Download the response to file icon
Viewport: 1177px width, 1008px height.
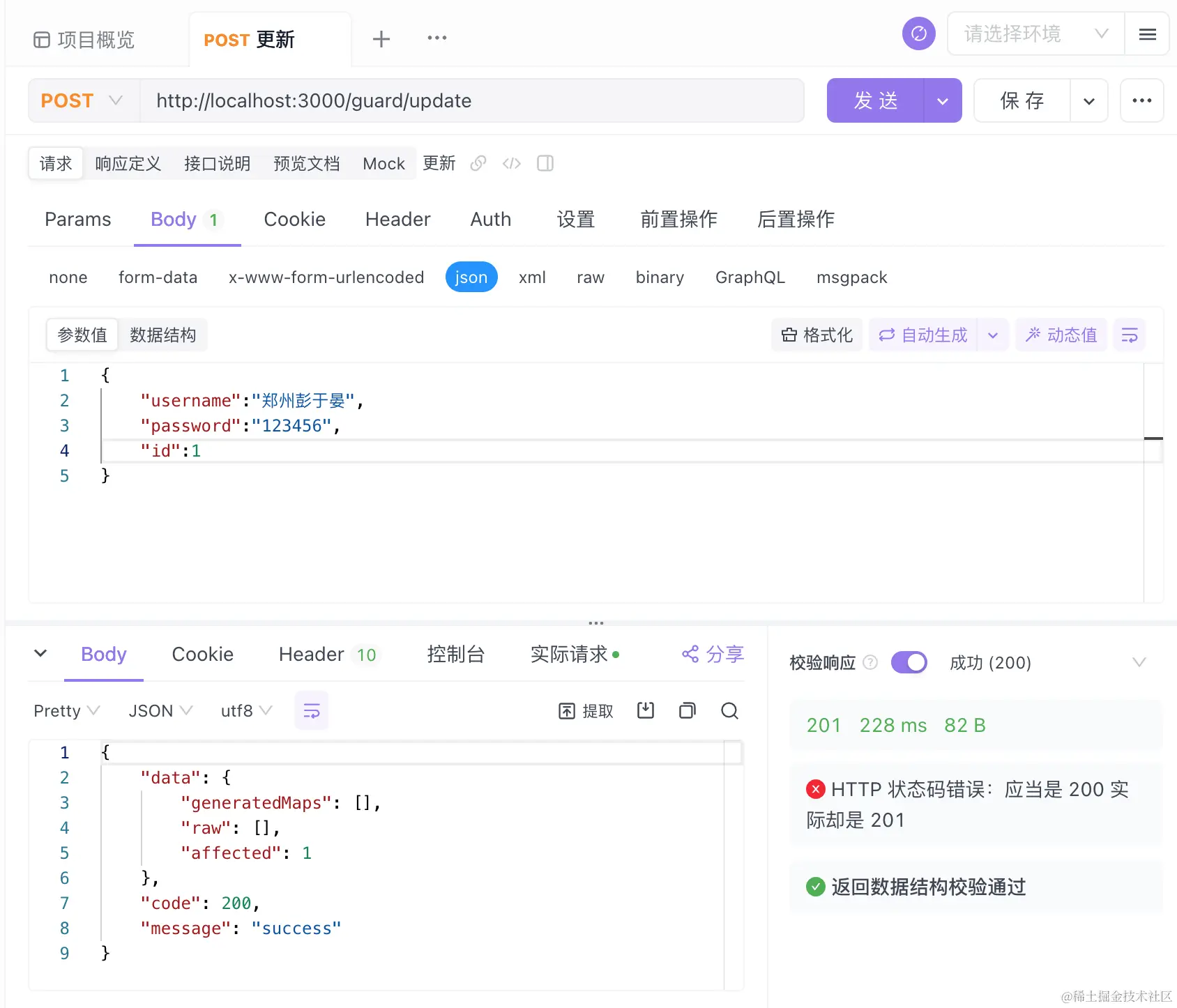pos(646,711)
